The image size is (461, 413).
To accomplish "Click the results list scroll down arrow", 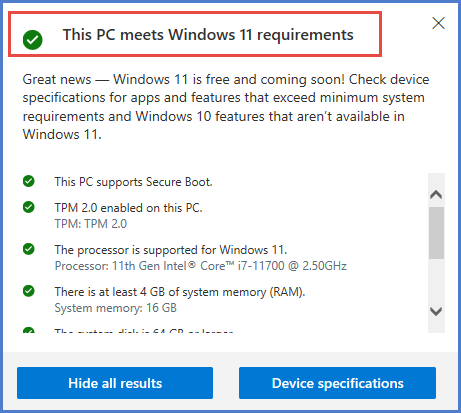I will point(436,311).
